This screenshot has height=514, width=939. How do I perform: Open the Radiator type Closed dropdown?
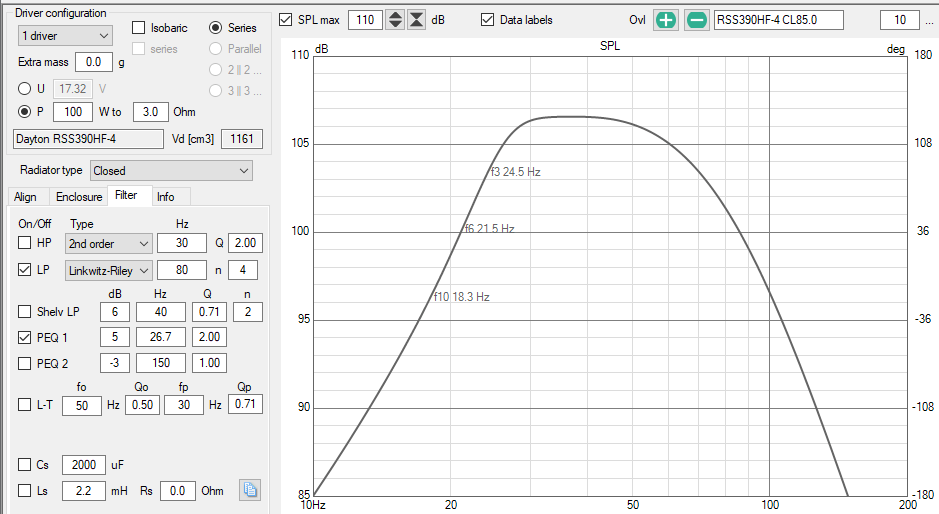pyautogui.click(x=171, y=171)
